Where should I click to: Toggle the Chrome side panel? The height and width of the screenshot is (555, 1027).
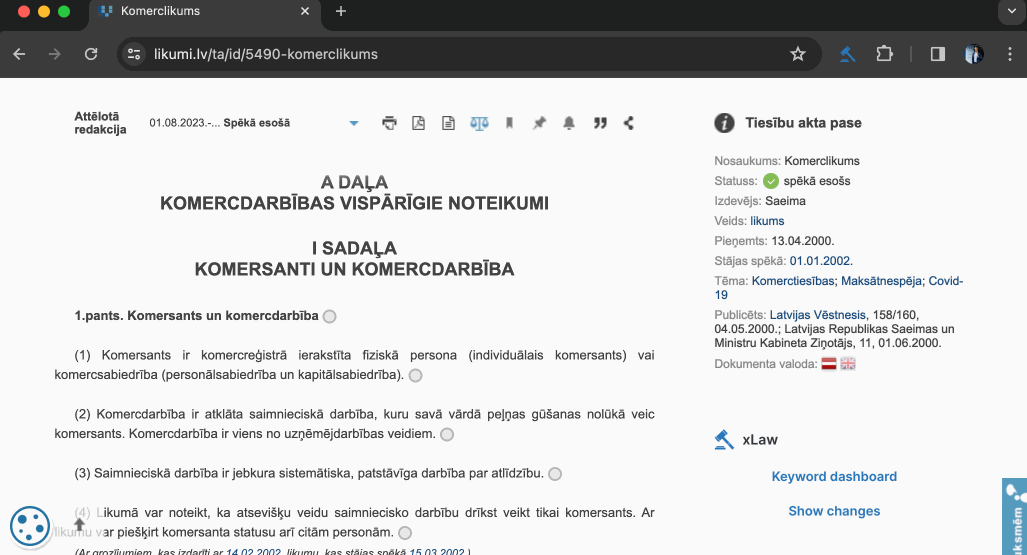938,54
